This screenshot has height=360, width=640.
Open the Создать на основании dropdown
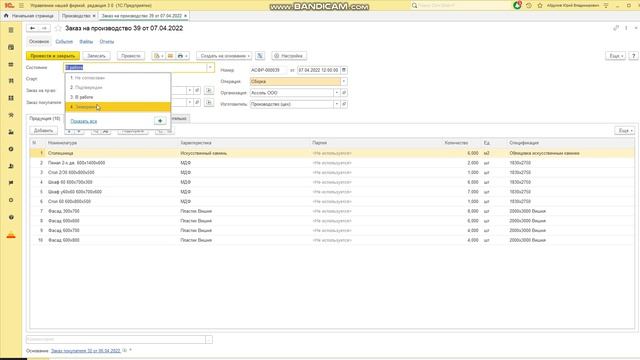coord(225,56)
